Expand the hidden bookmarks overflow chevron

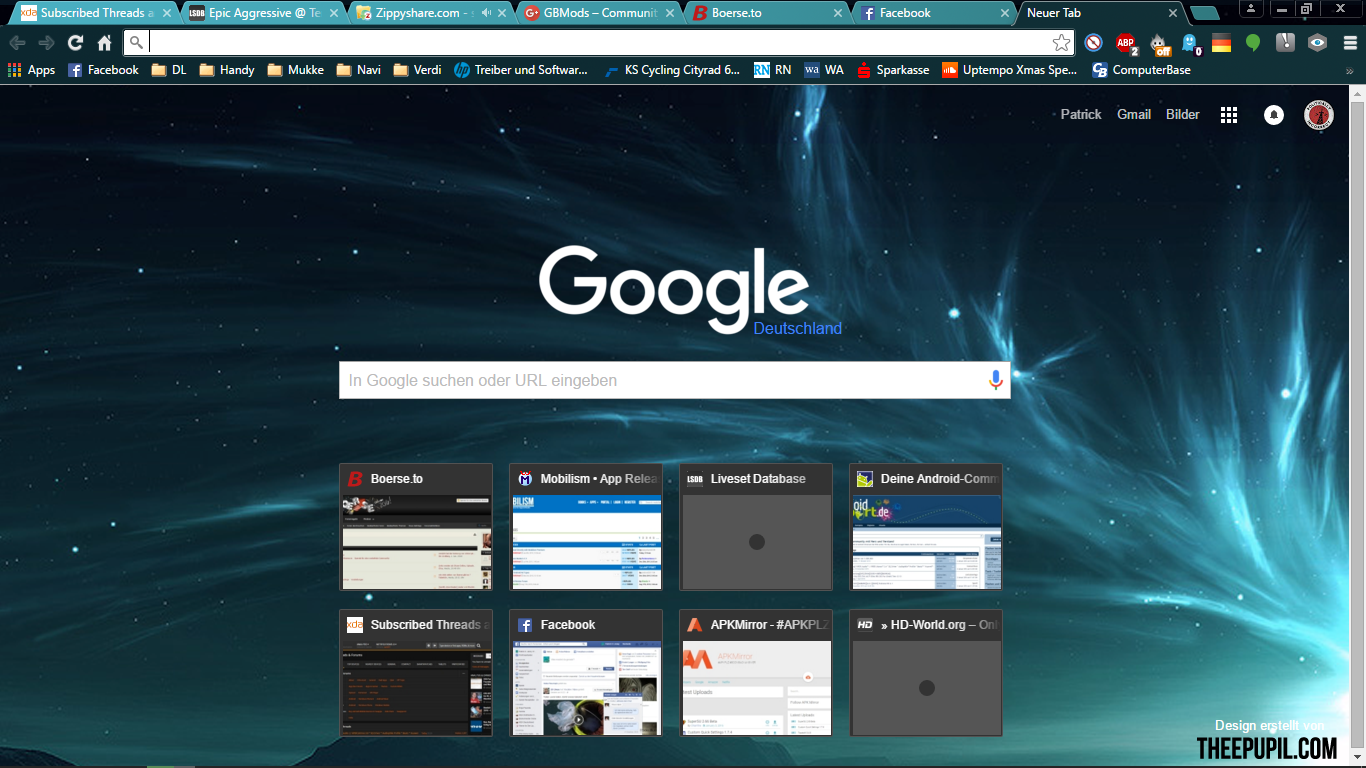point(1349,71)
